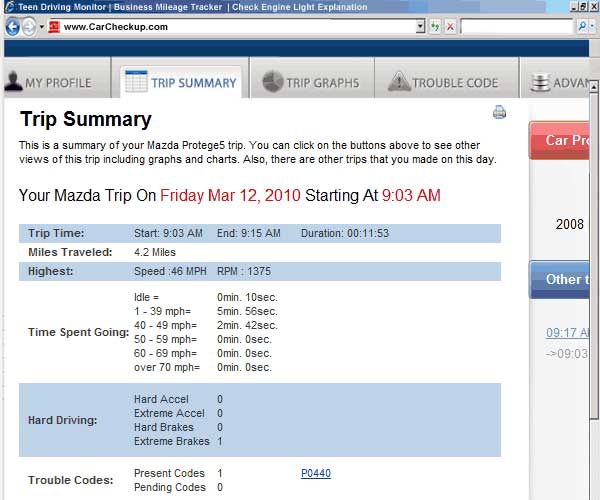Screen dimensions: 600x500
Task: Click the Extreme Brakes row label
Action: (x=171, y=441)
